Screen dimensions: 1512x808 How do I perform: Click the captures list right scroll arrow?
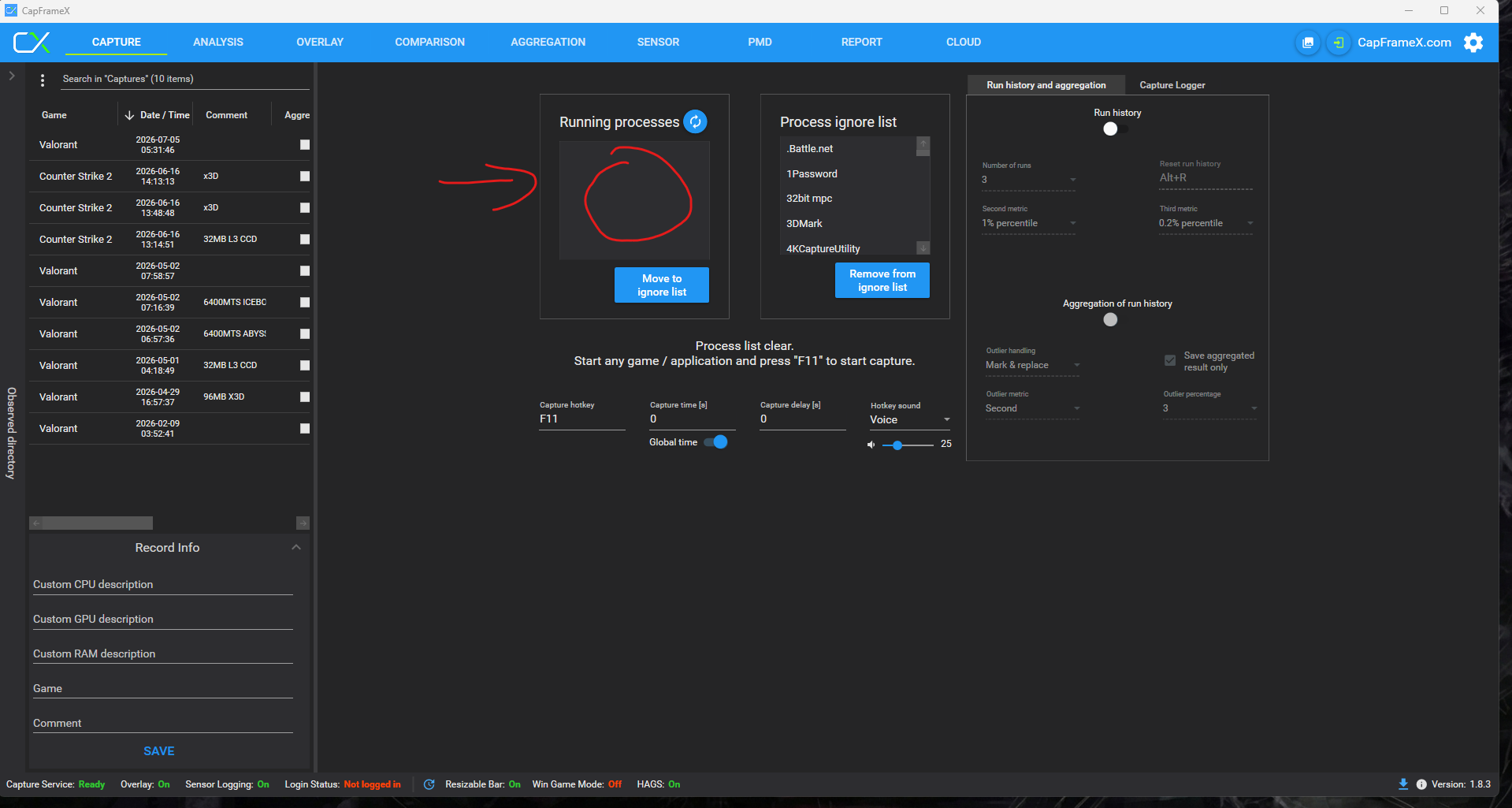pyautogui.click(x=303, y=523)
